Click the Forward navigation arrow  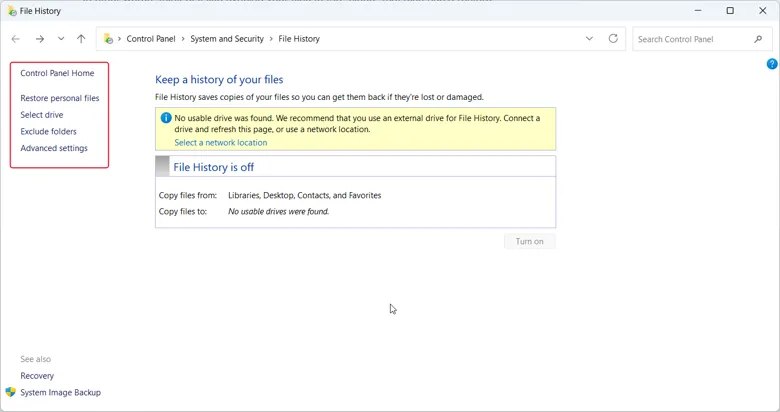[40, 39]
